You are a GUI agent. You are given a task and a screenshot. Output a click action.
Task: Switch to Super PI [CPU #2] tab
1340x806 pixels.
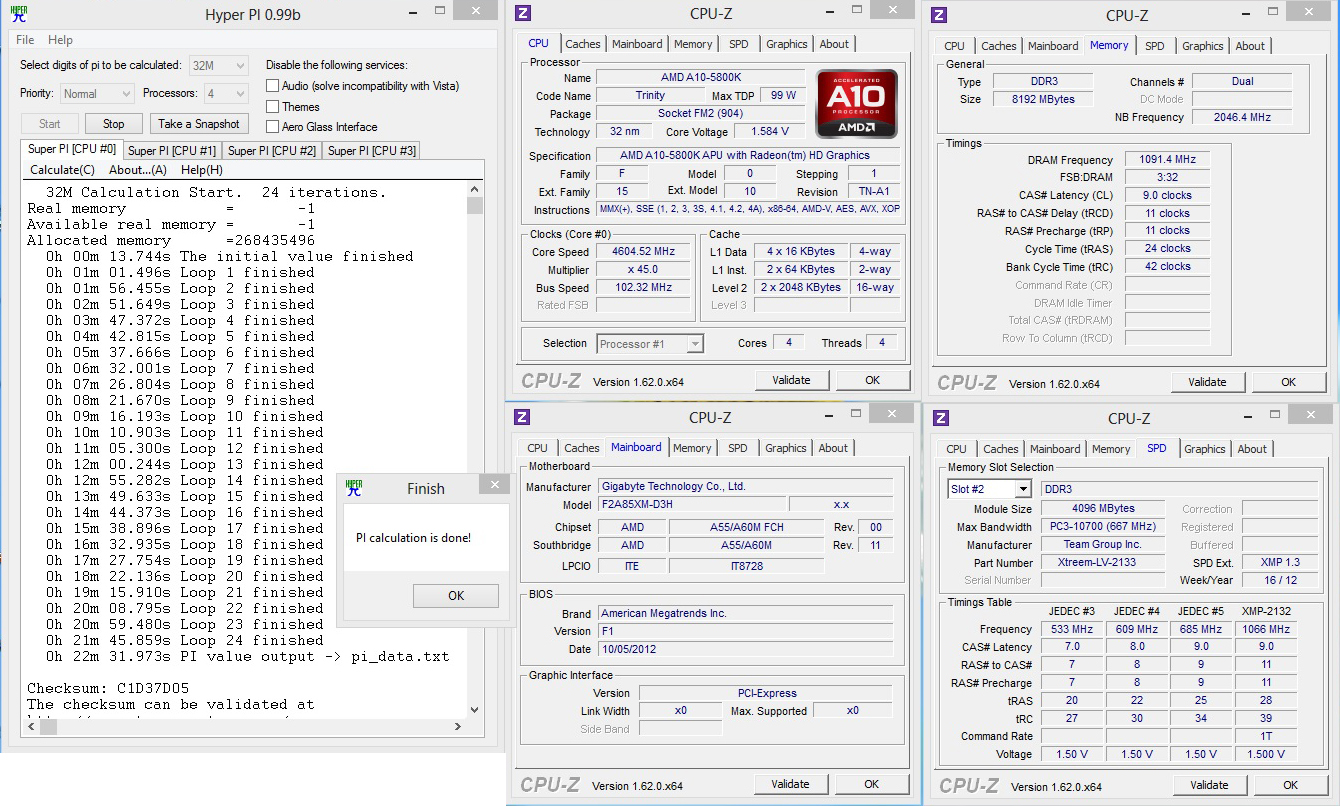272,151
